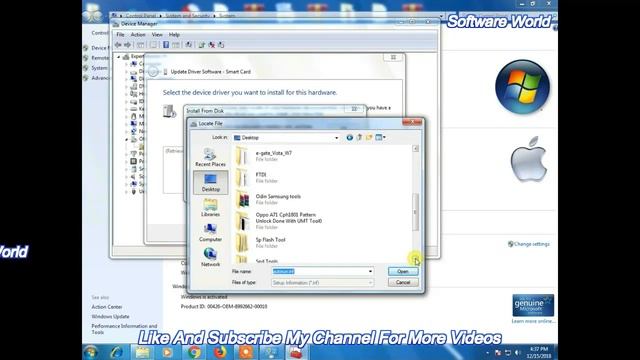Click the taskbar clock showing 4:37 PM
640x360 pixels.
(540, 353)
